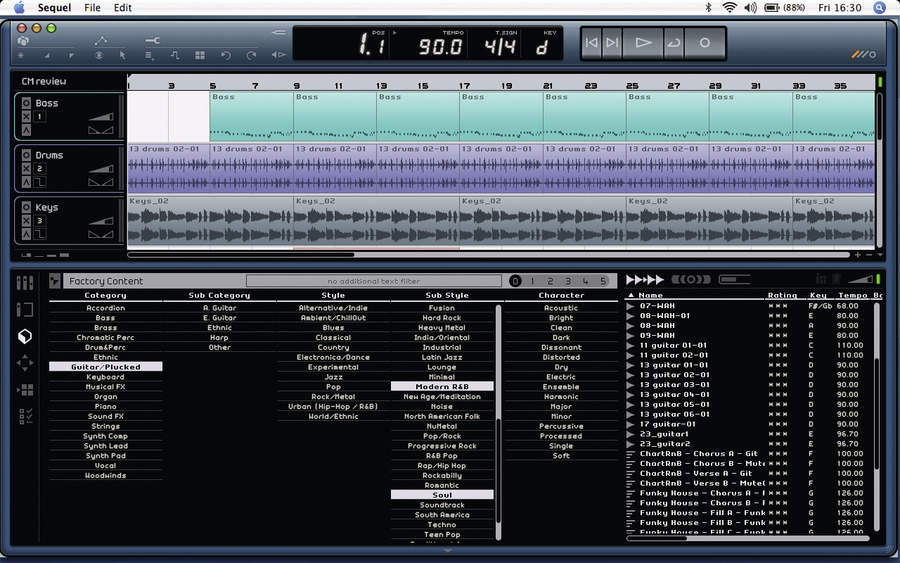Preview 13 guitar 06-01 with its arrow
900x563 pixels.
point(631,414)
